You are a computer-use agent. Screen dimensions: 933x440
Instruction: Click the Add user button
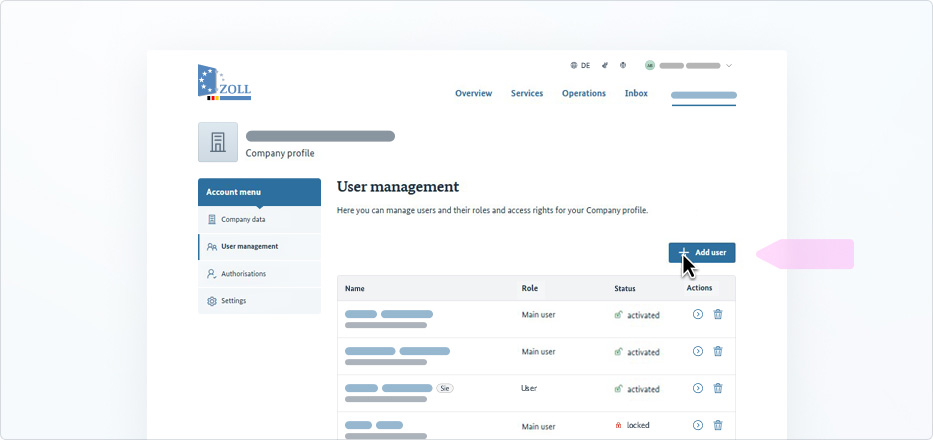click(702, 252)
